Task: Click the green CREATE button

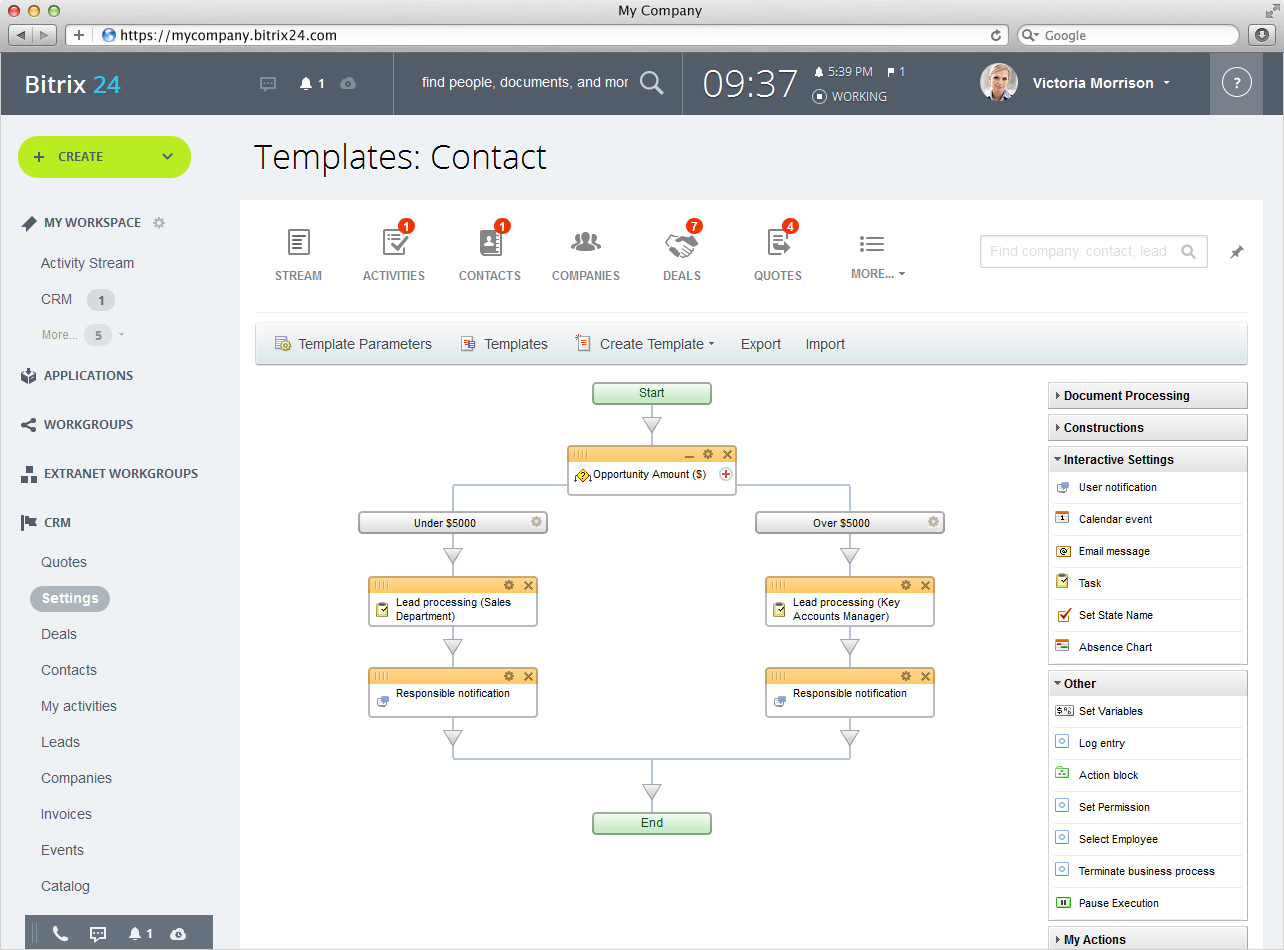Action: (104, 157)
